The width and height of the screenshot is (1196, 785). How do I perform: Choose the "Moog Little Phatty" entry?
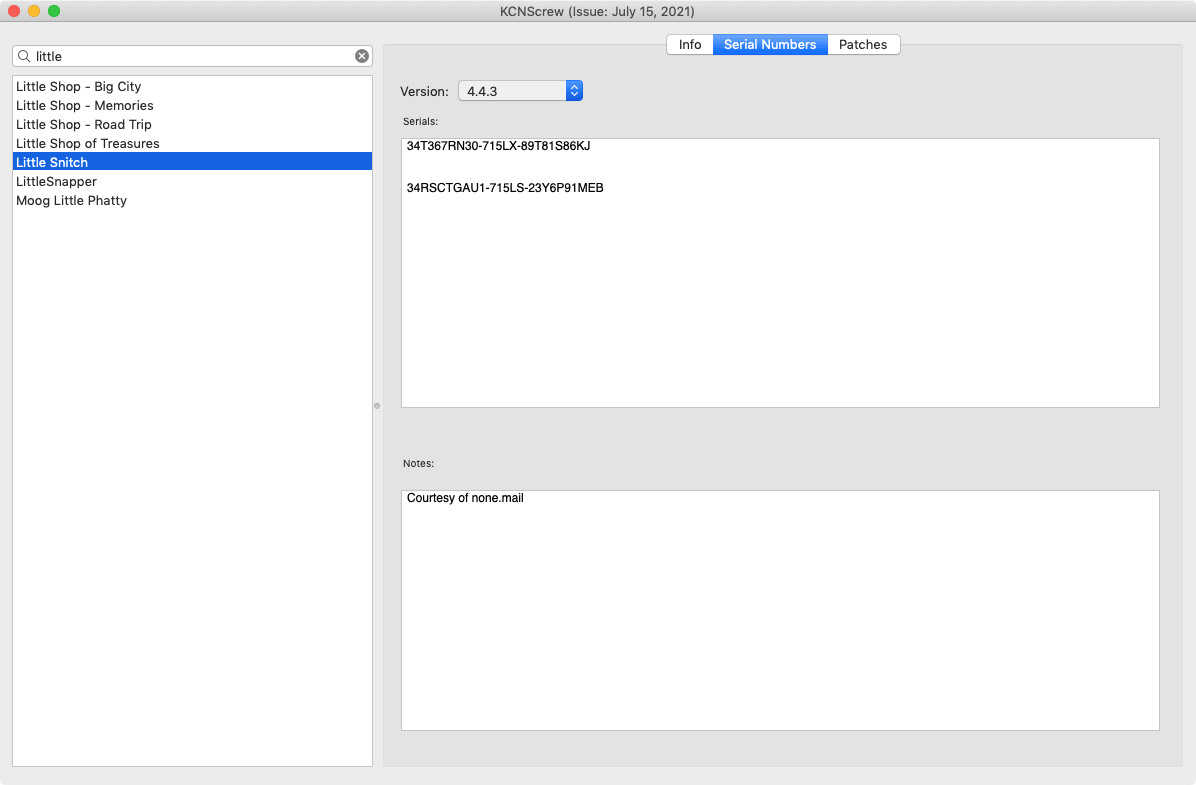click(x=71, y=201)
